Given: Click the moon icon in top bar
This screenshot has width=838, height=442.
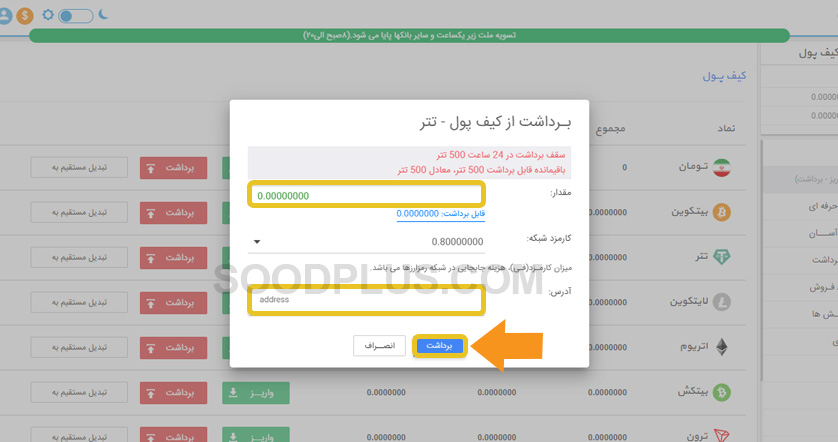Looking at the screenshot, I should (x=104, y=14).
